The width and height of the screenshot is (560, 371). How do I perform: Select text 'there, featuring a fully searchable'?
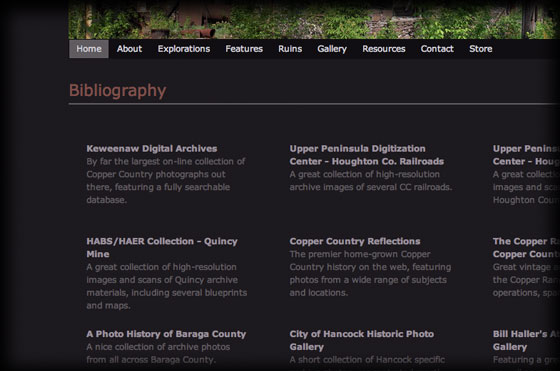click(158, 187)
